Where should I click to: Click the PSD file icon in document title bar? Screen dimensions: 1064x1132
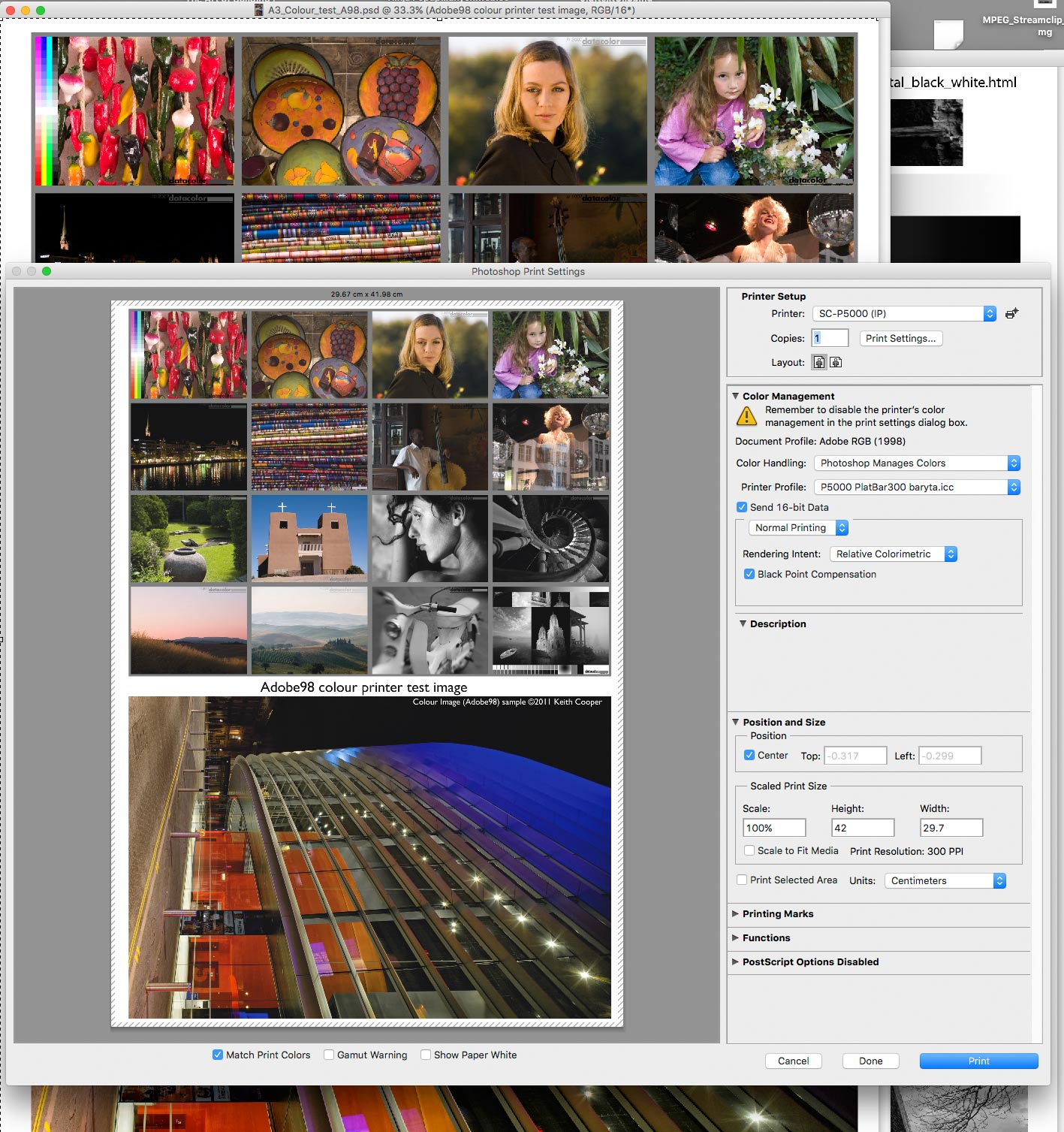click(x=259, y=11)
